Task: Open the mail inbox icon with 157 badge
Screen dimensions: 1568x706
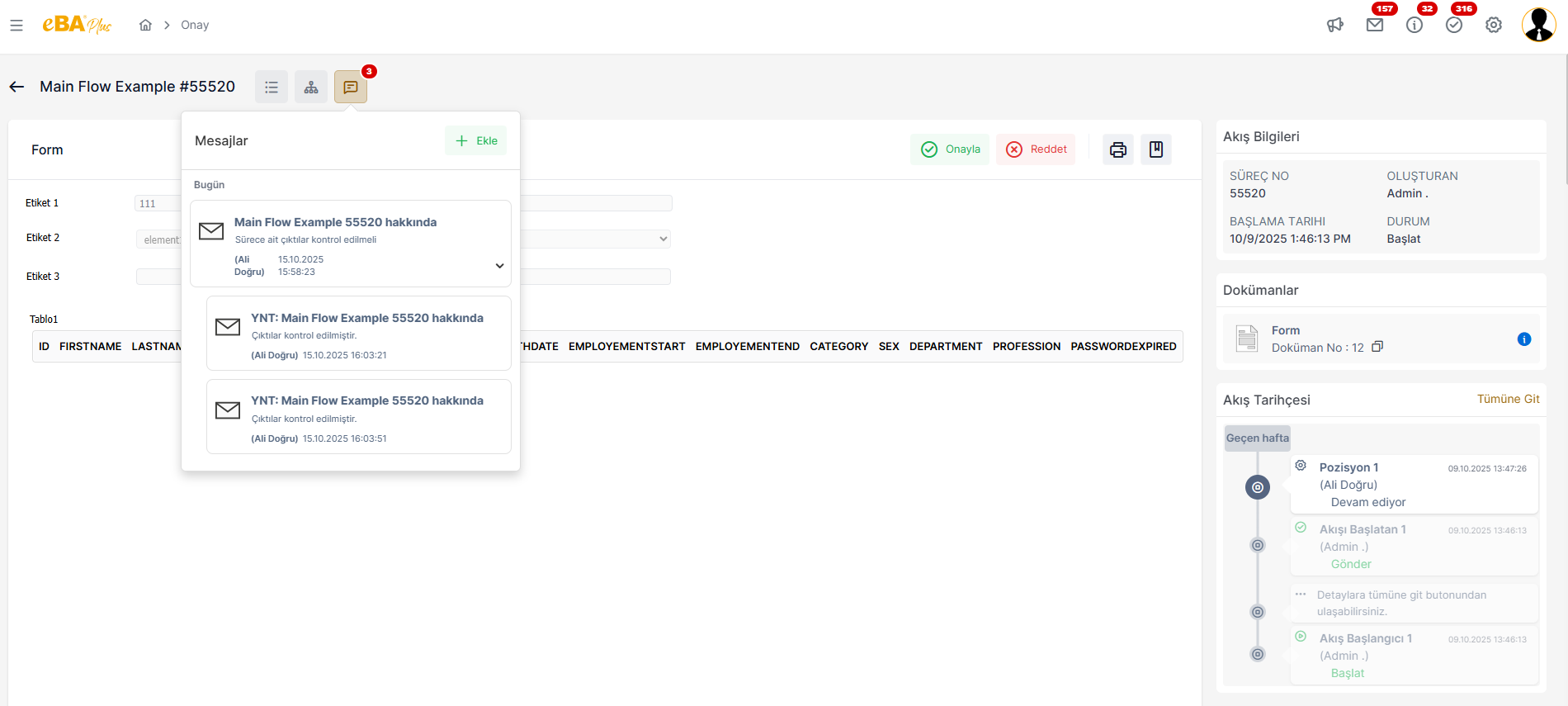Action: click(x=1374, y=25)
